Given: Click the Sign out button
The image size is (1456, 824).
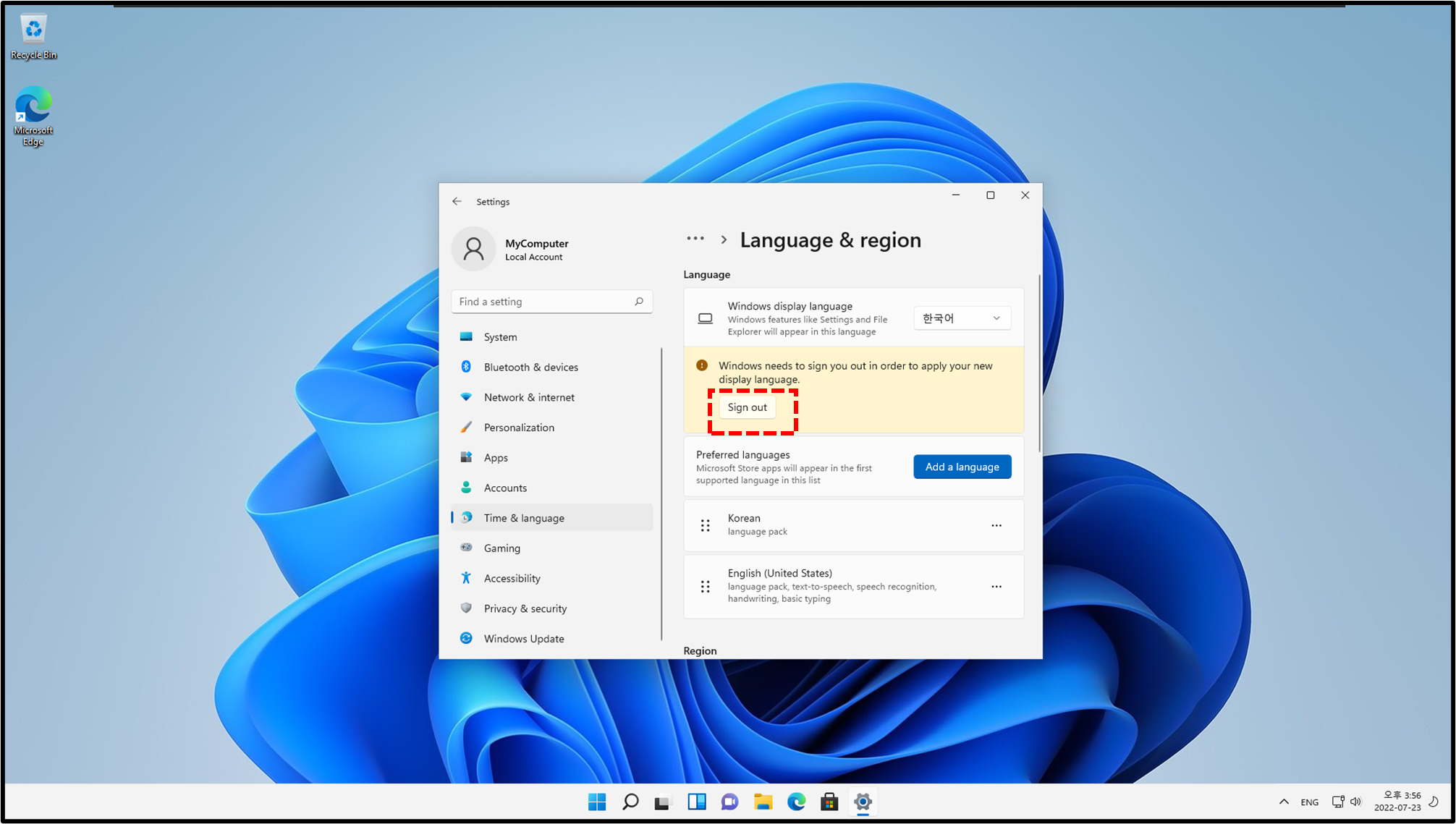Looking at the screenshot, I should click(747, 407).
